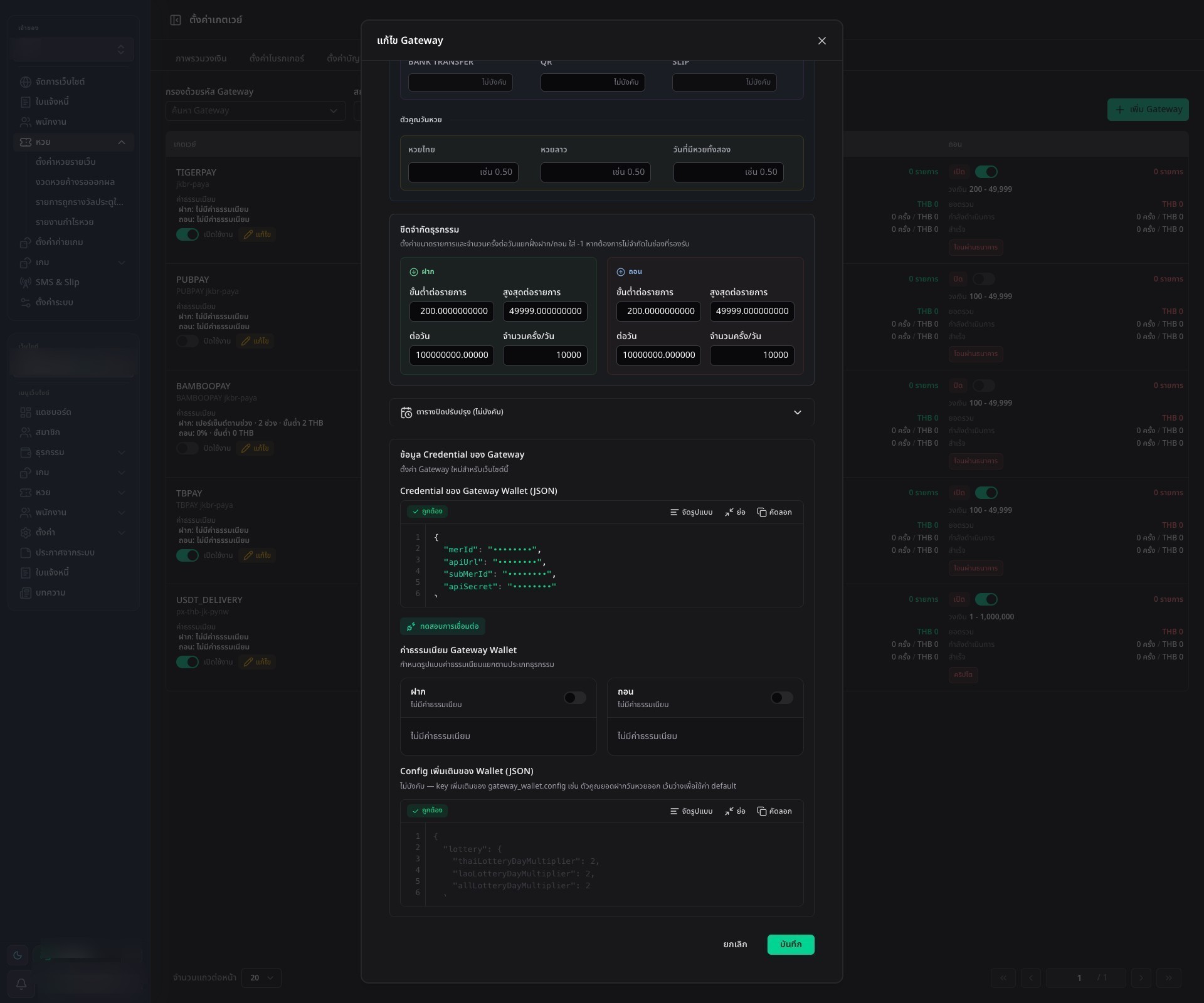Screen dimensions: 1204x1003
Task: Close the edit Gateway dialog
Action: click(821, 41)
